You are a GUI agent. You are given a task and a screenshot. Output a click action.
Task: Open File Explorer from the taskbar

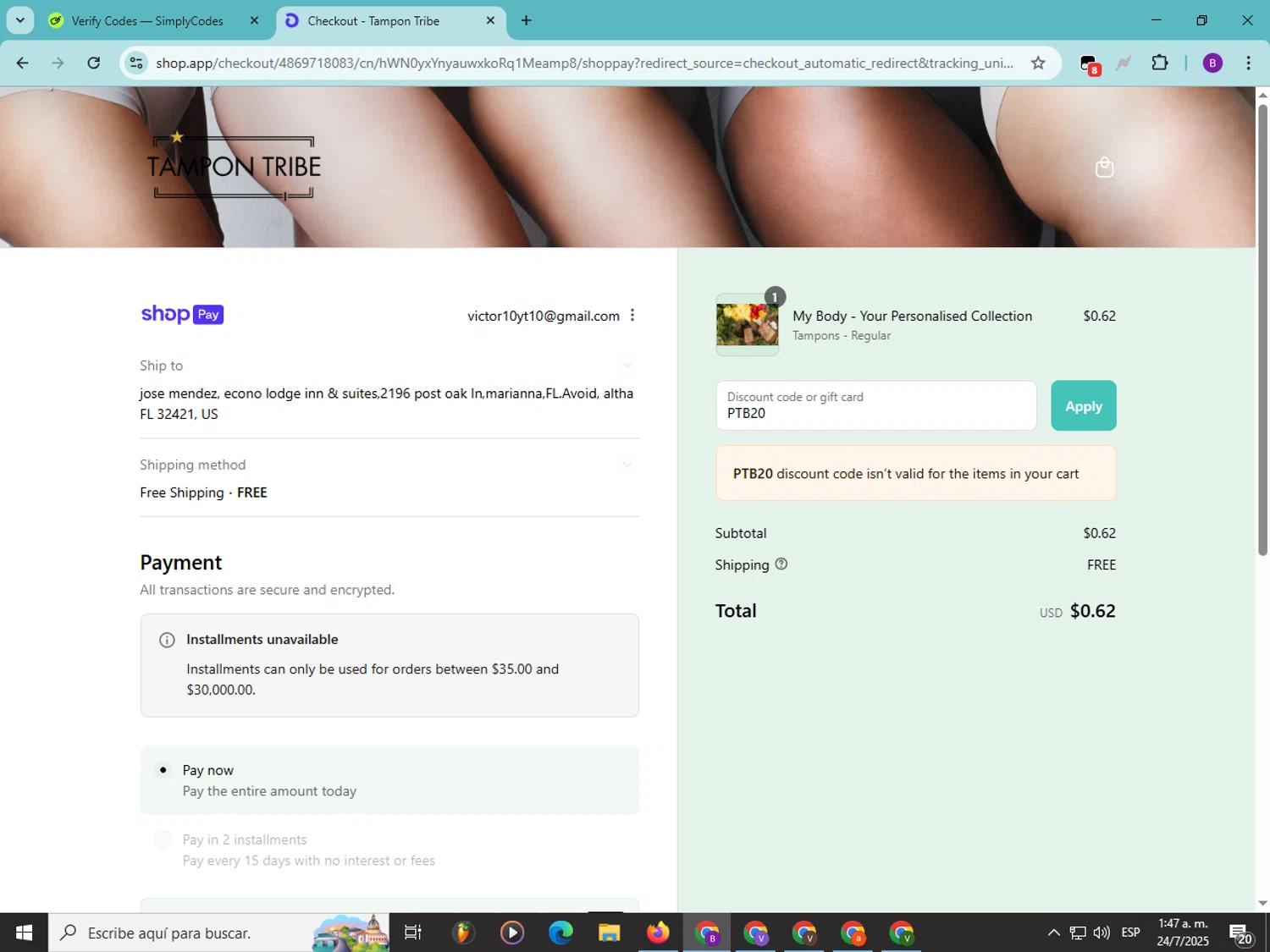click(x=610, y=933)
